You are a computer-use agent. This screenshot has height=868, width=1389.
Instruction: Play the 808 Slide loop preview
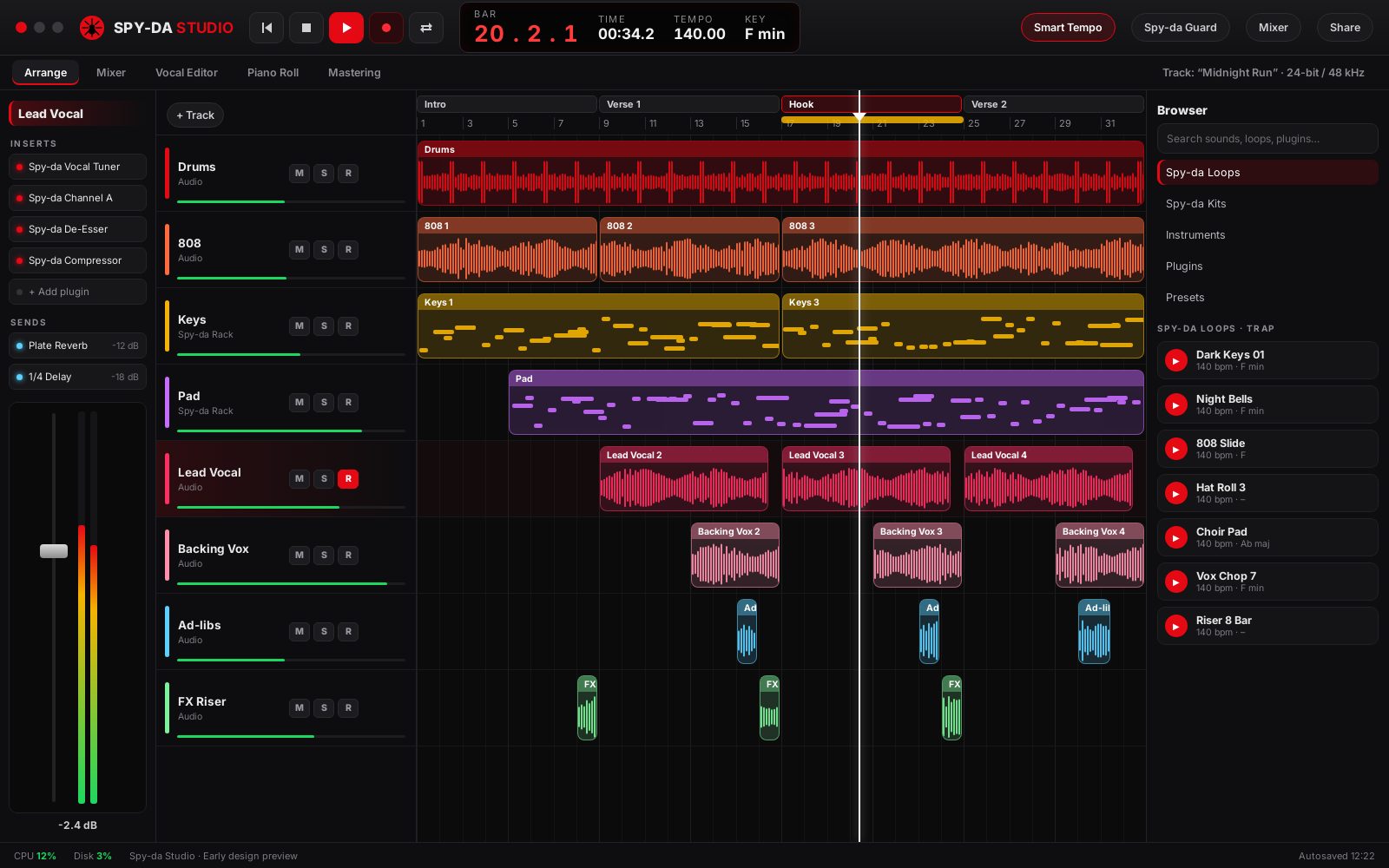(1176, 449)
